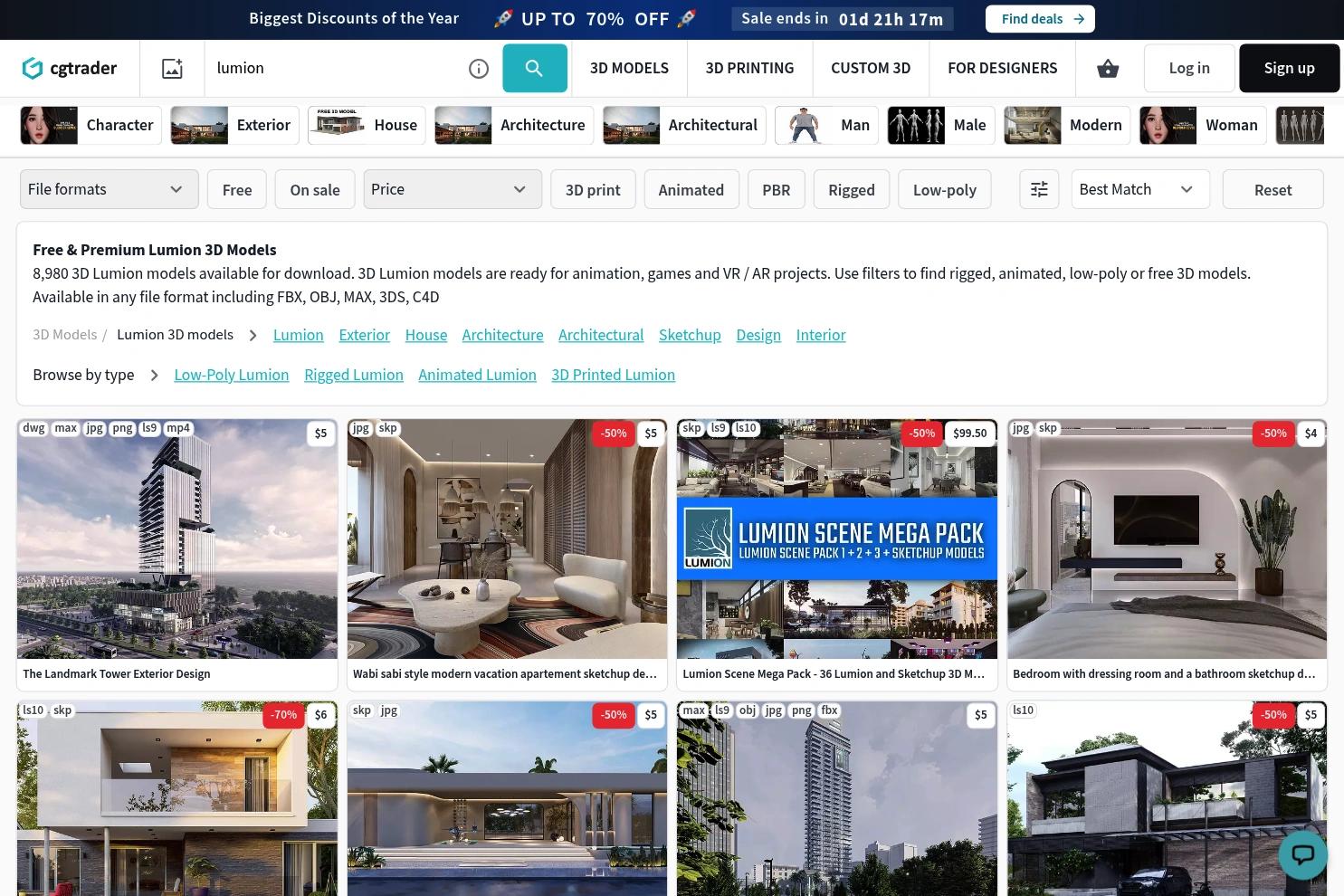Image resolution: width=1344 pixels, height=896 pixels.
Task: Open the Sketchup tag link
Action: (x=690, y=335)
